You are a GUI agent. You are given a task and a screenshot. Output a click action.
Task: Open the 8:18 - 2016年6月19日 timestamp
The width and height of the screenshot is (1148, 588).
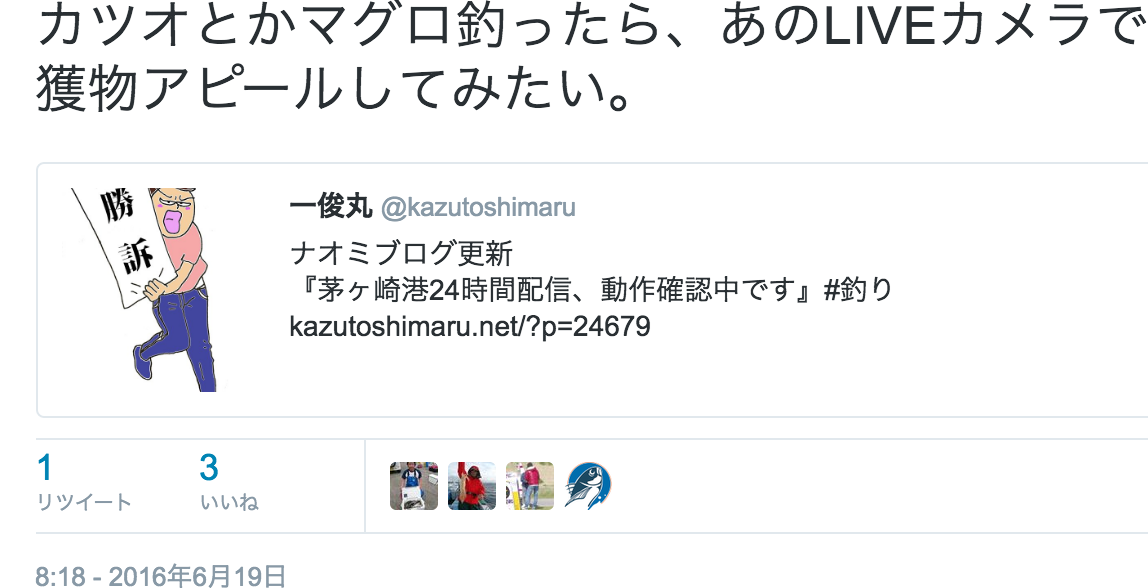click(x=160, y=576)
